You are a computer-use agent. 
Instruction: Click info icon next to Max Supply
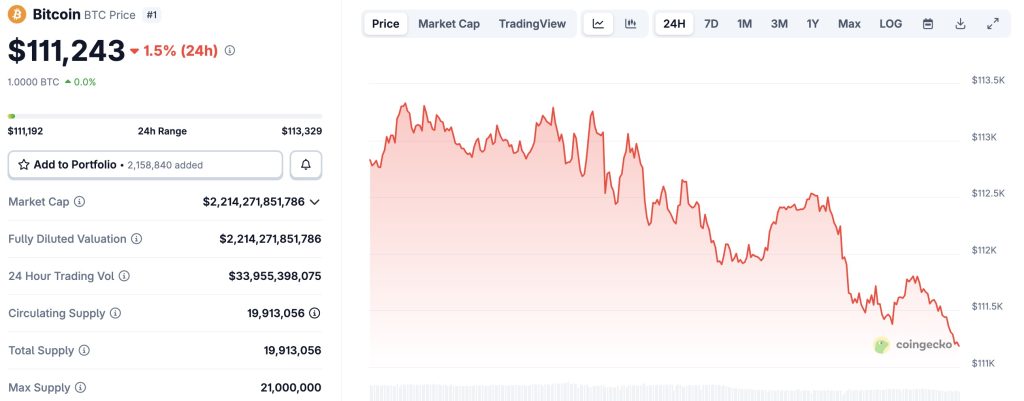pyautogui.click(x=80, y=387)
